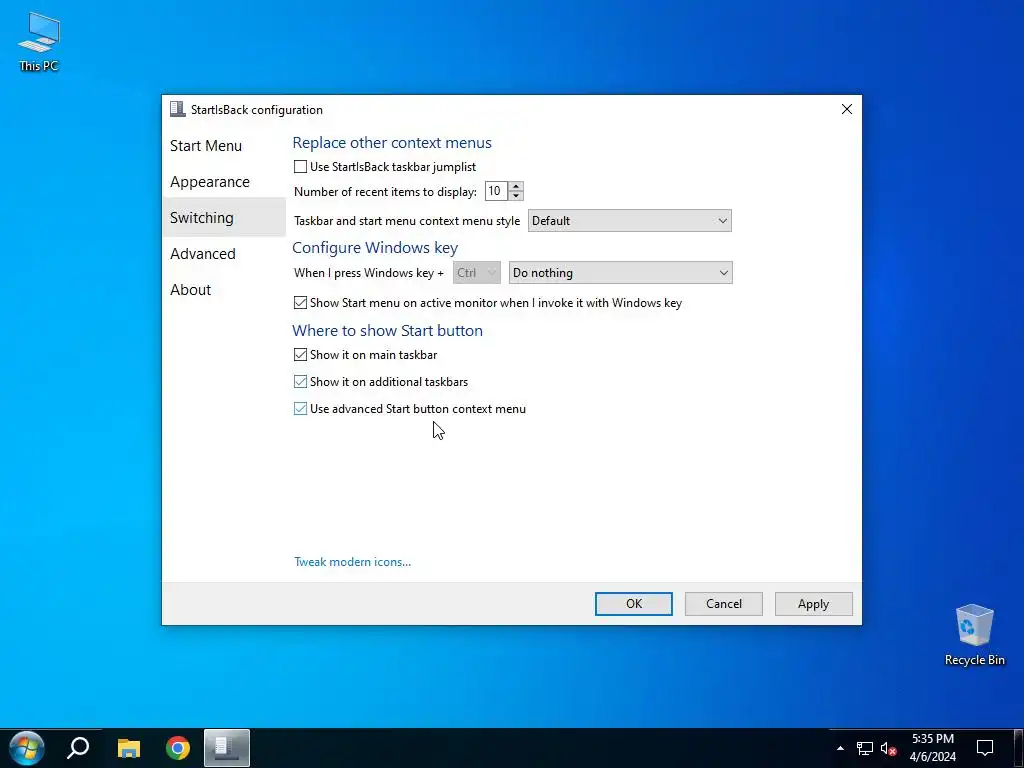Click the Show Desktop strip
Viewport: 1024px width, 768px height.
(x=1020, y=748)
